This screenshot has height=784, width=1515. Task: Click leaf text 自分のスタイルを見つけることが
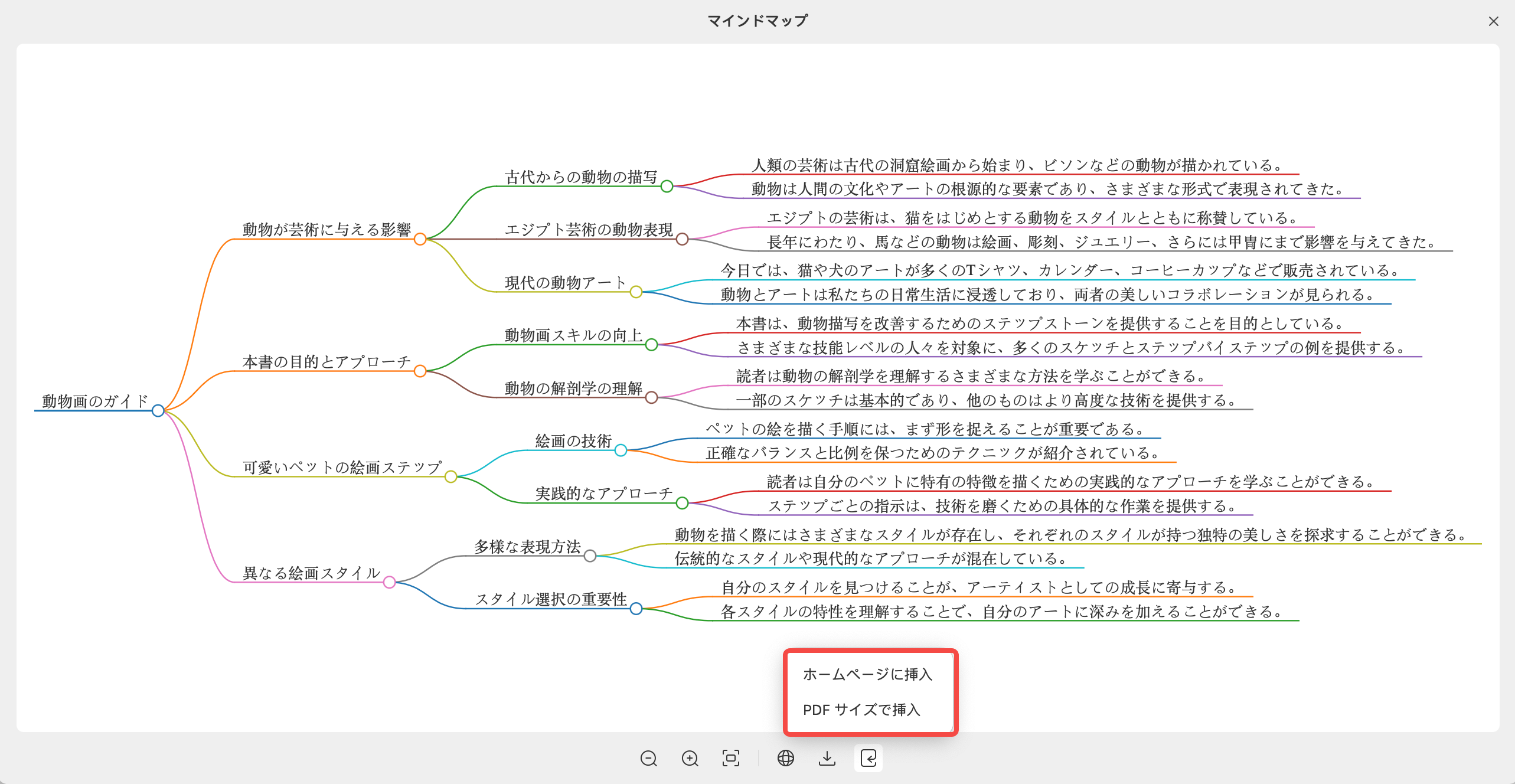tap(978, 587)
